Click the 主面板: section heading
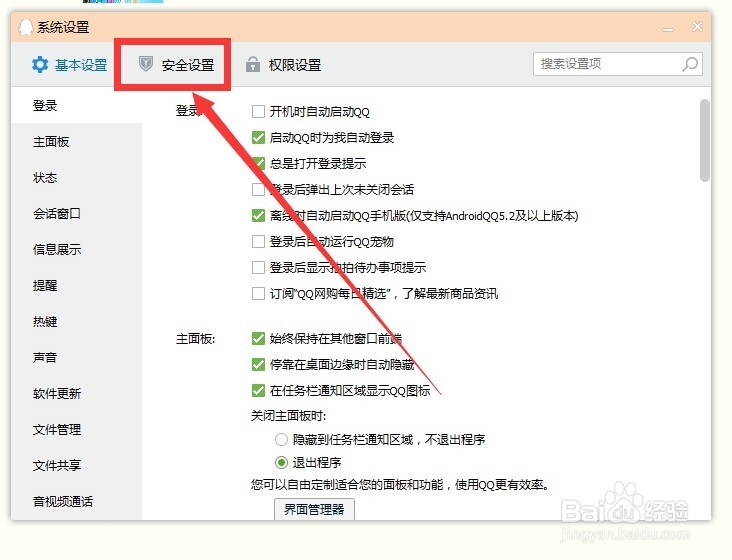The width and height of the screenshot is (732, 560). 195,339
